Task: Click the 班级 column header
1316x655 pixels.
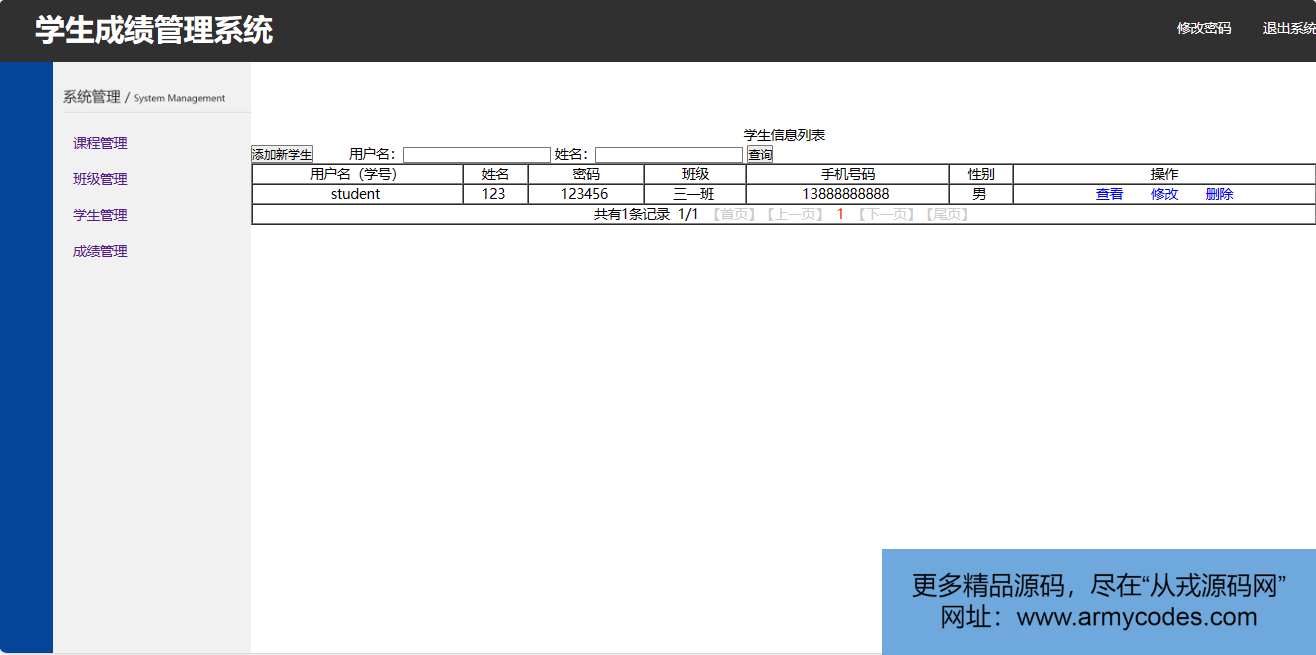Action: [695, 174]
